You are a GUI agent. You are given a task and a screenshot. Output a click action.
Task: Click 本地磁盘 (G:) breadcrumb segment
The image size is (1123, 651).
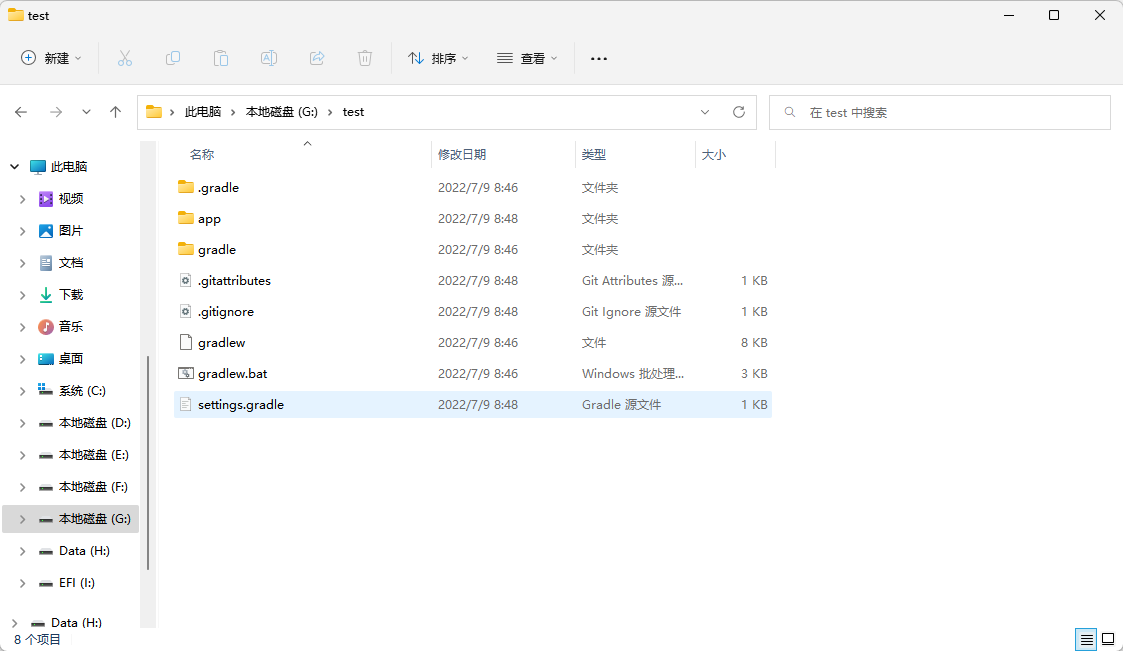[281, 112]
